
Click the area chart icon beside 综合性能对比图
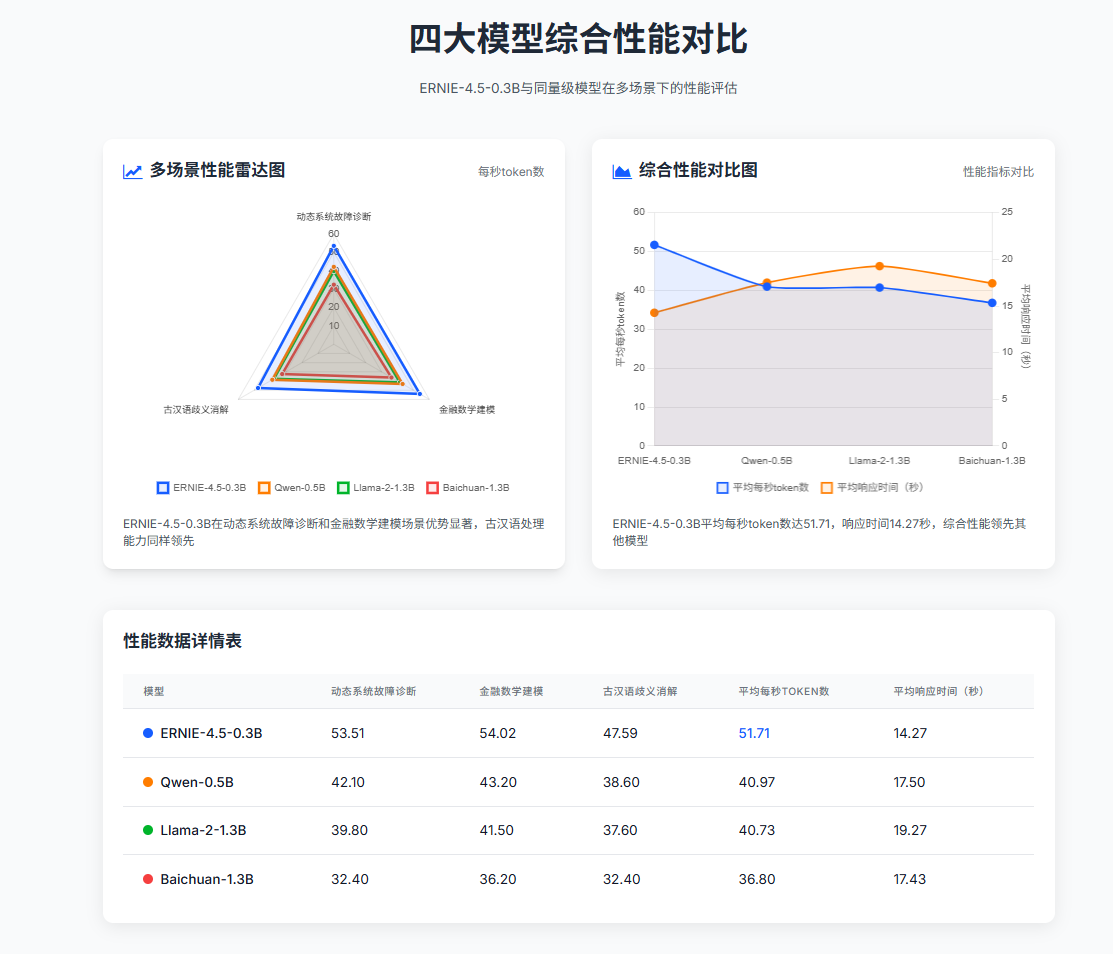click(622, 171)
